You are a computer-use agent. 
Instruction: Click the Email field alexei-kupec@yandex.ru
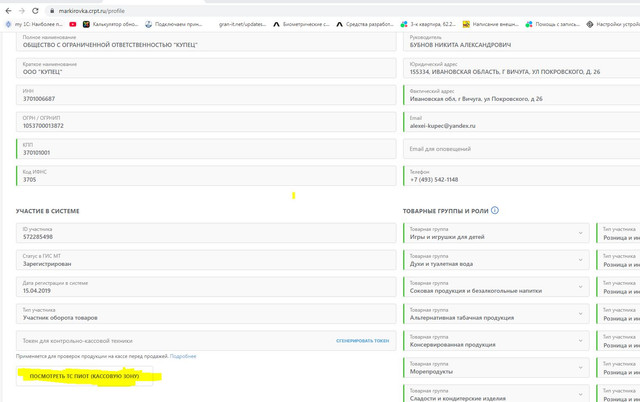[x=522, y=122]
